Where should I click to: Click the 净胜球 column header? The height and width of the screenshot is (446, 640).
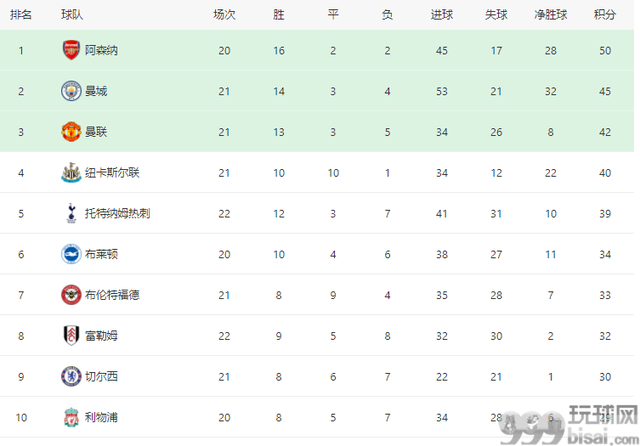(551, 15)
